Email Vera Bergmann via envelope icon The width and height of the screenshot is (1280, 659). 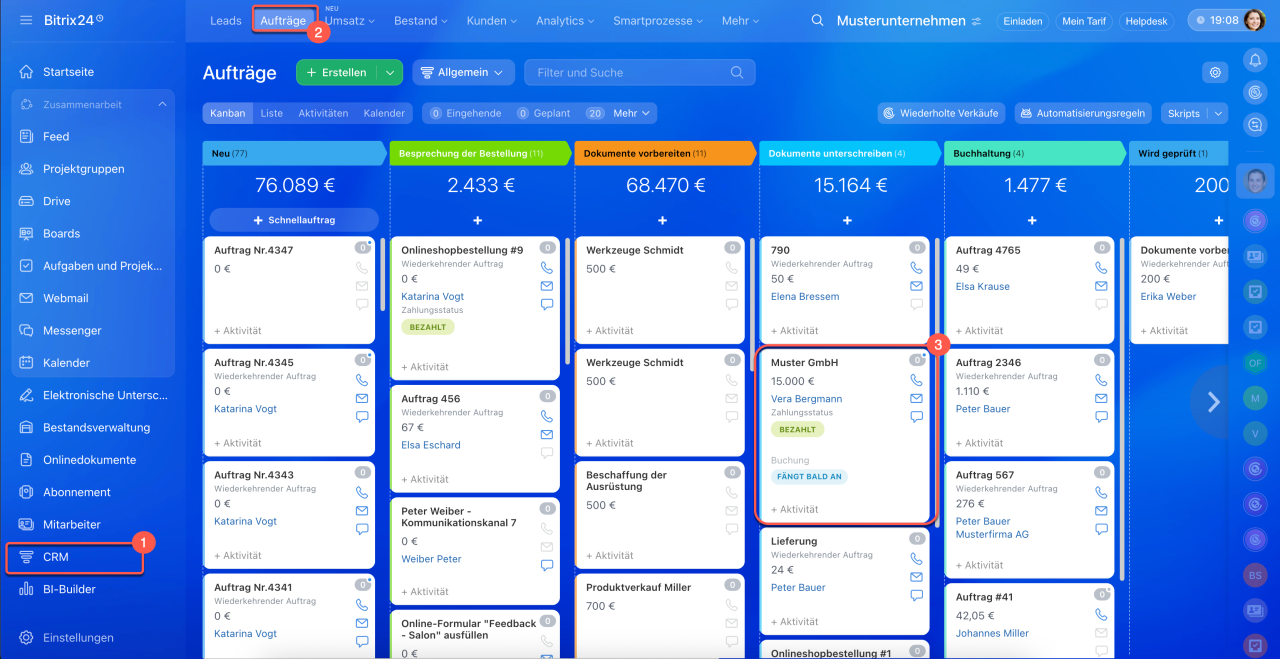(x=916, y=398)
